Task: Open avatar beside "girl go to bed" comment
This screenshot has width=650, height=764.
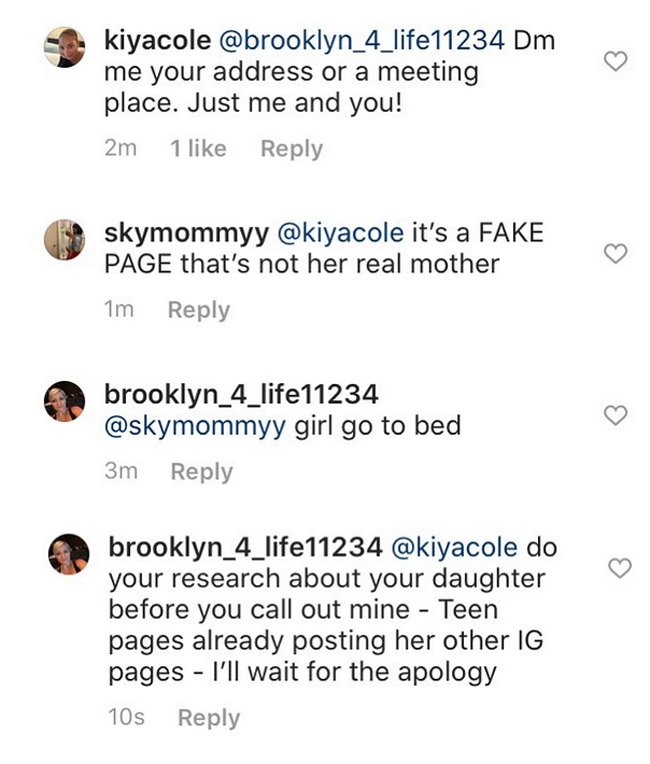Action: [x=65, y=402]
